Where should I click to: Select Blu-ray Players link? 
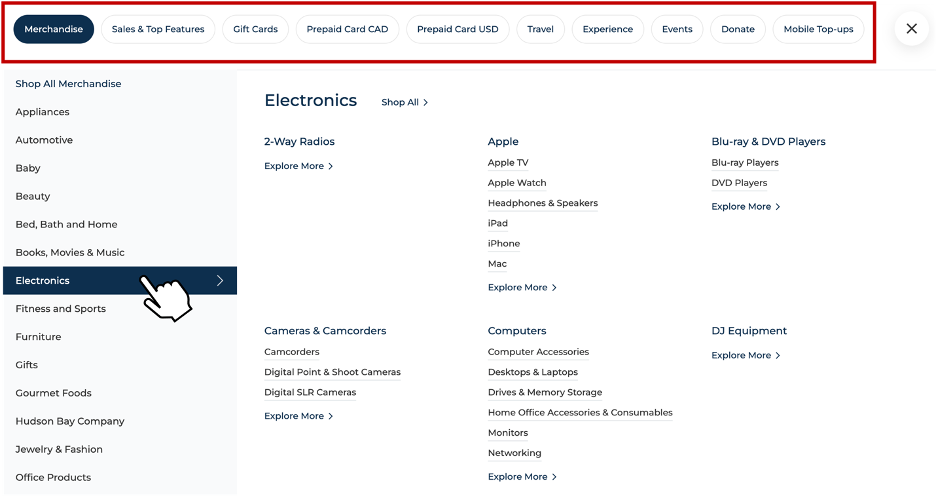click(x=745, y=163)
